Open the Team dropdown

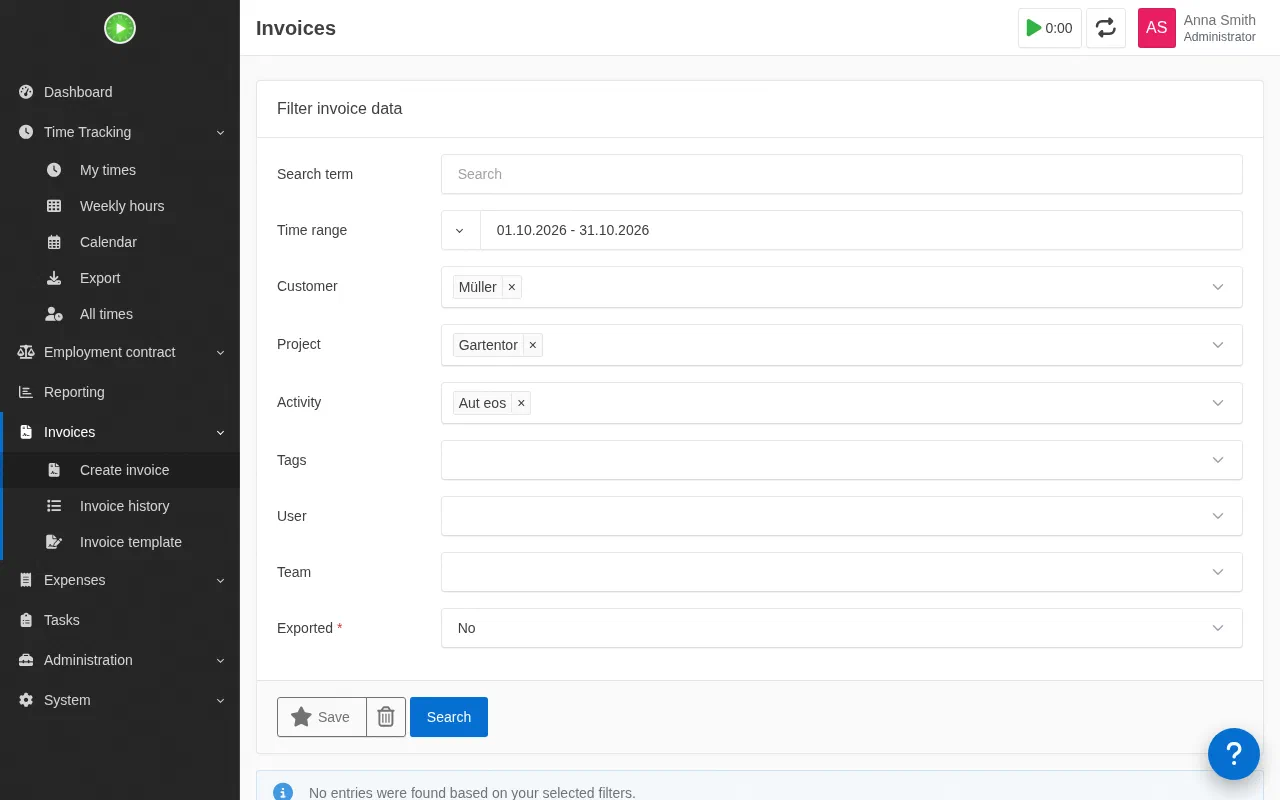pos(842,572)
